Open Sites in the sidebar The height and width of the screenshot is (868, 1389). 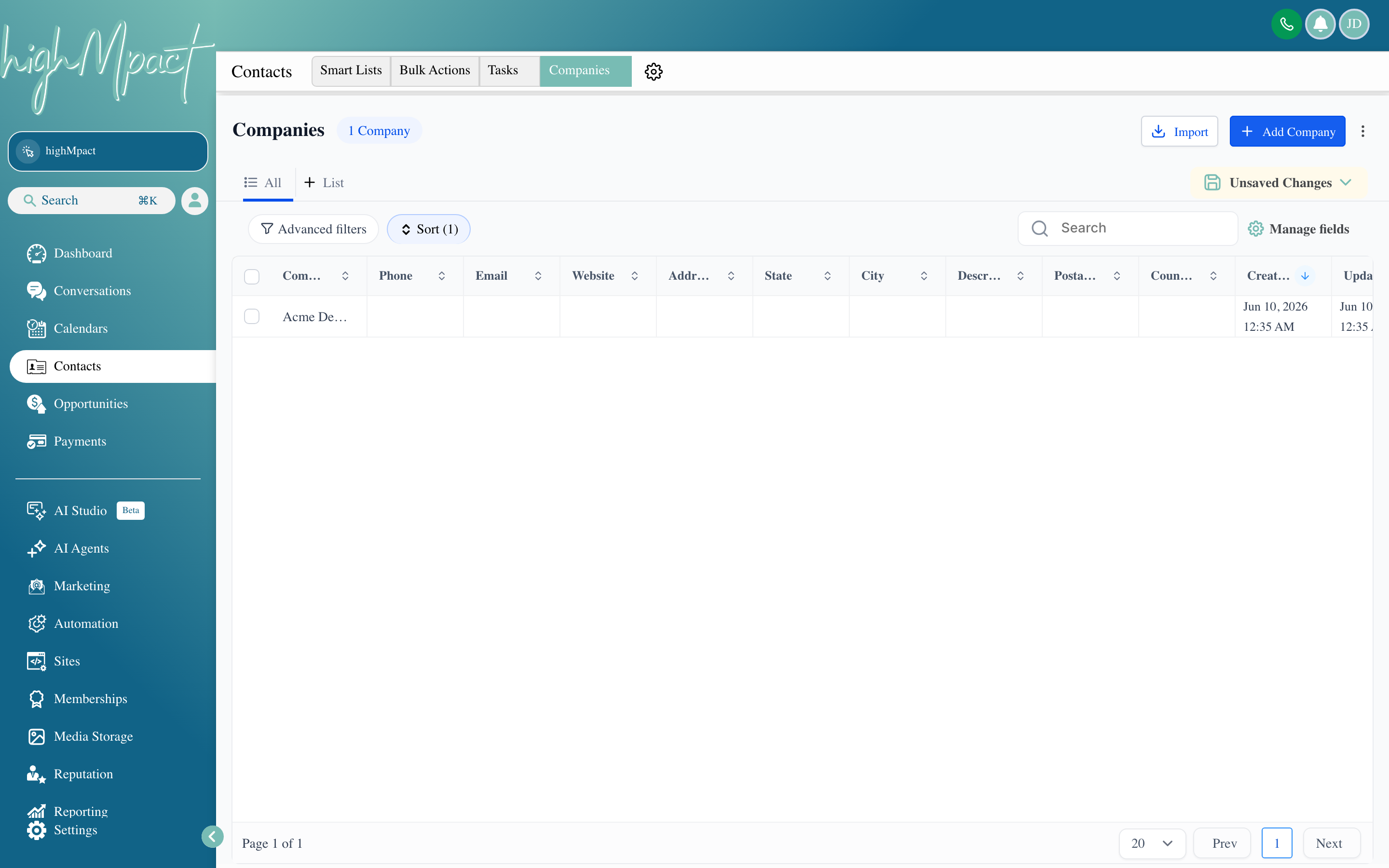pos(54,661)
